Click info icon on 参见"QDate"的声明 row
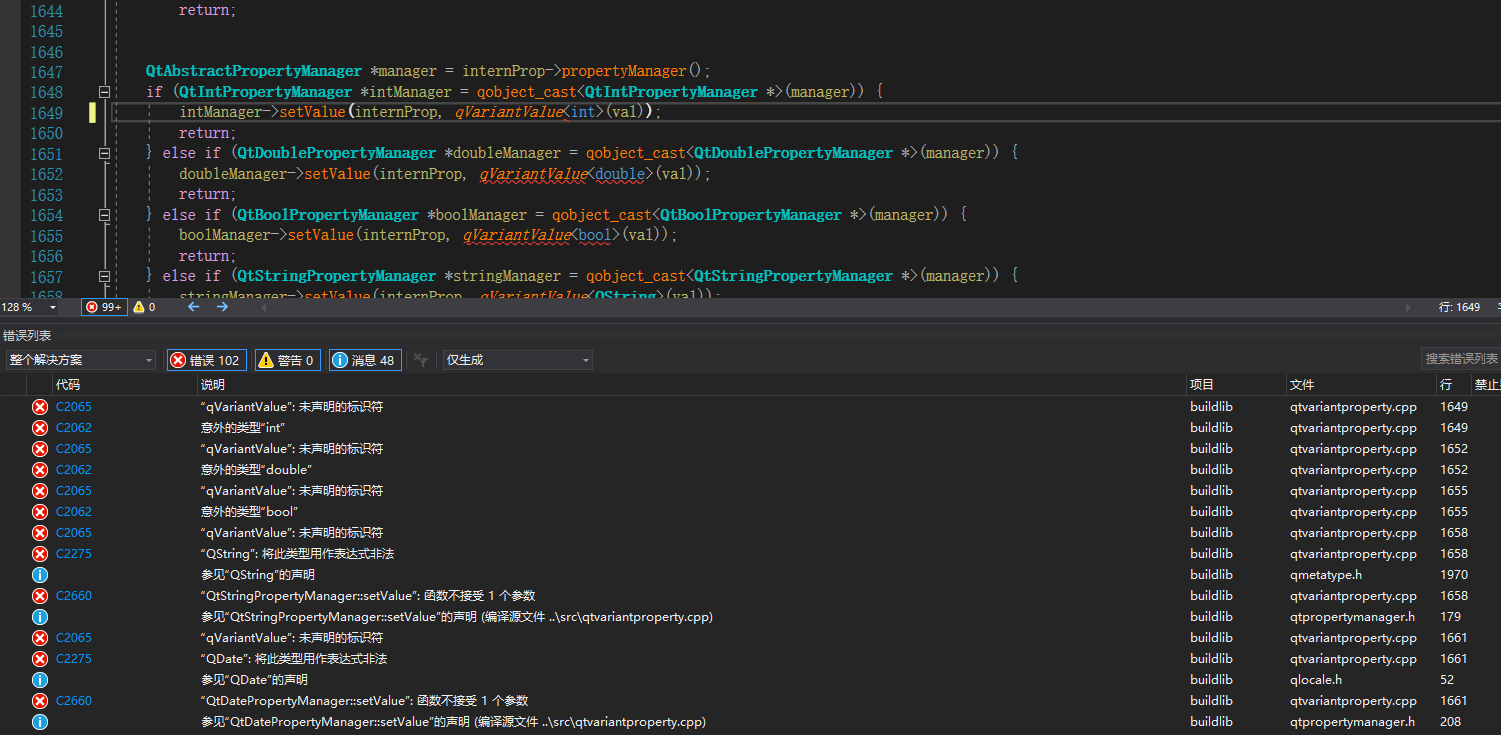This screenshot has width=1501, height=735. pyautogui.click(x=40, y=680)
